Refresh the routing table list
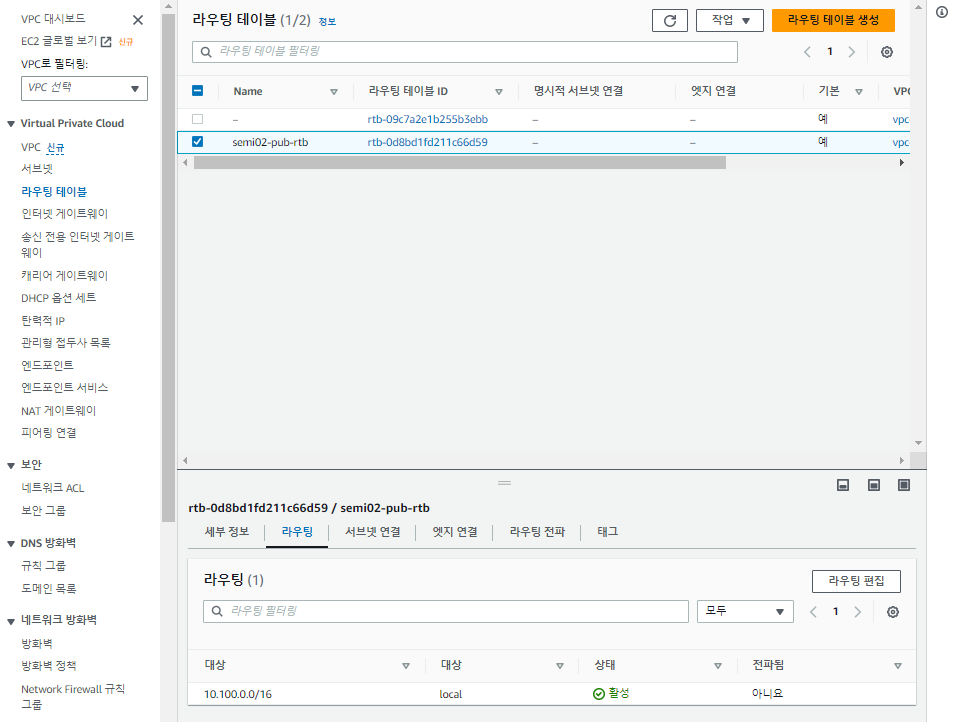The height and width of the screenshot is (722, 957). (670, 21)
